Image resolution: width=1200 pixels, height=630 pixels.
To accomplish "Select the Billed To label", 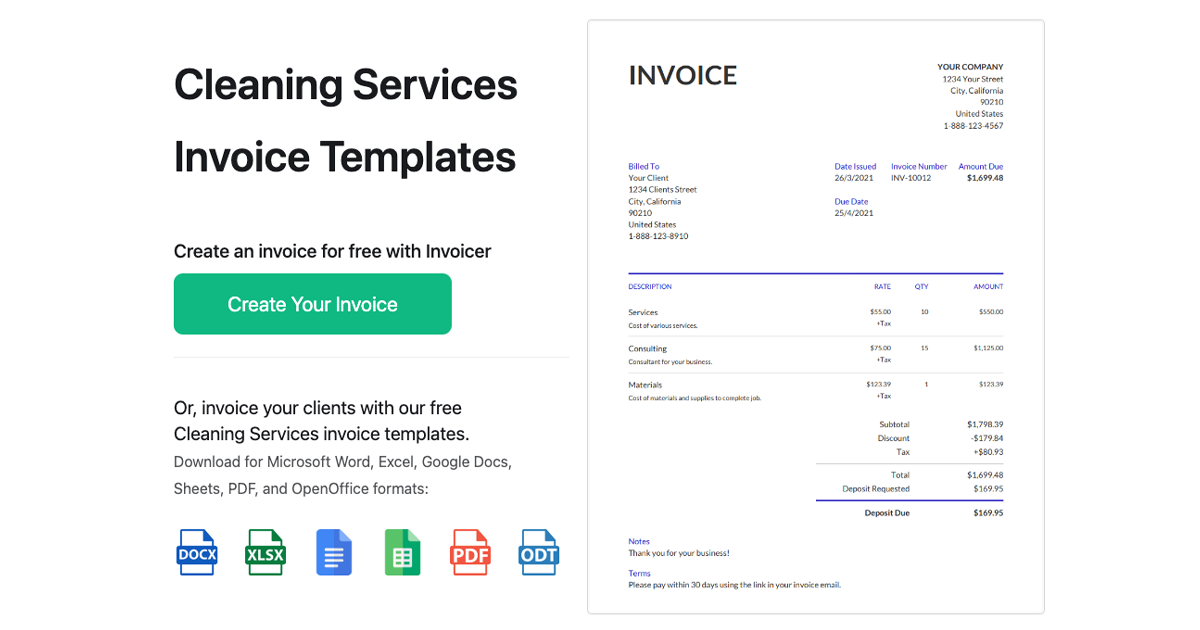I will (643, 166).
